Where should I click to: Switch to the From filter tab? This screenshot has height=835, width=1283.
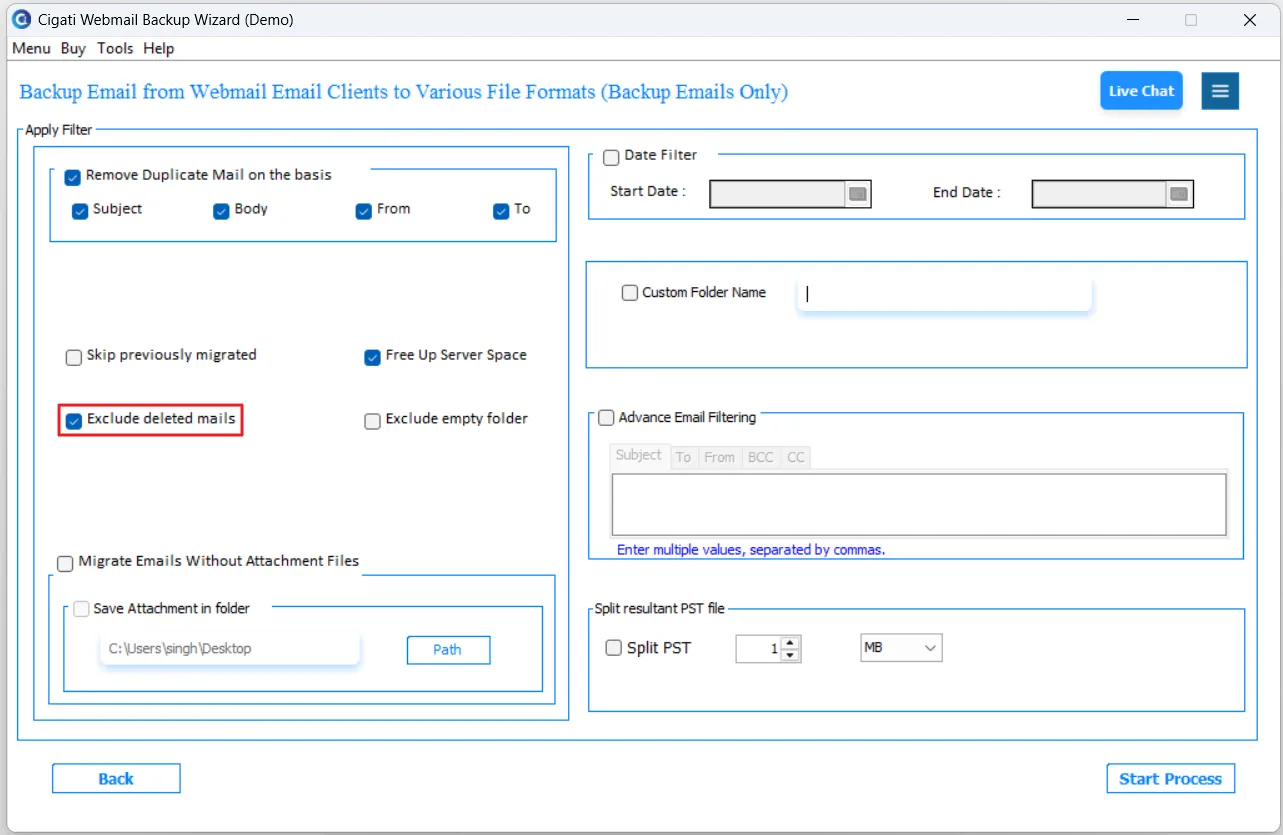pyautogui.click(x=719, y=457)
